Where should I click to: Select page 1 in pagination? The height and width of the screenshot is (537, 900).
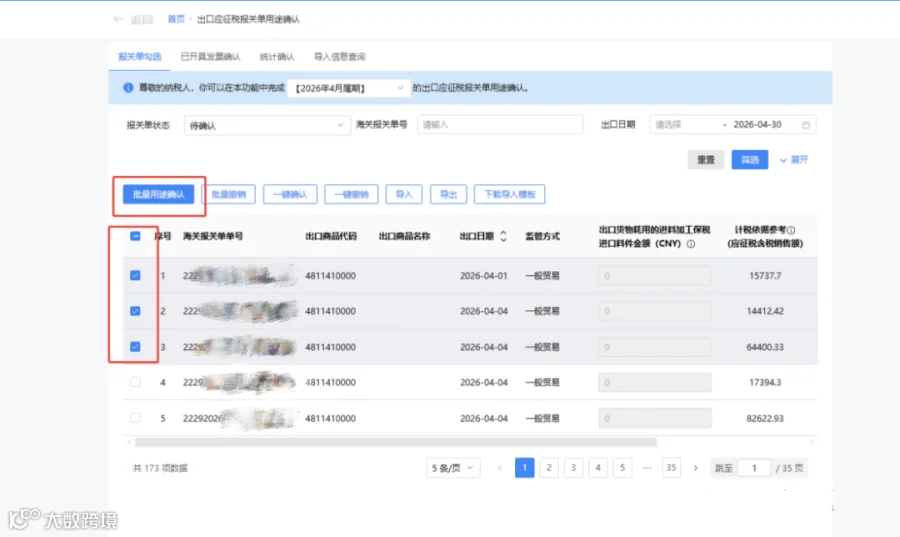click(525, 468)
